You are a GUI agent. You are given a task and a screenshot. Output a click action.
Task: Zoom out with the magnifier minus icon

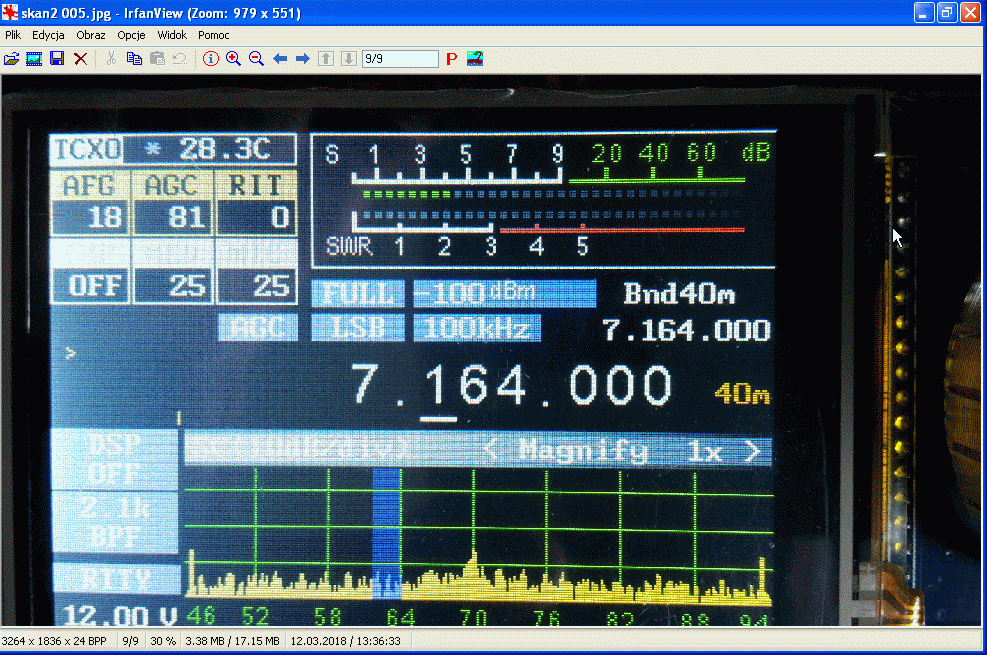(256, 59)
